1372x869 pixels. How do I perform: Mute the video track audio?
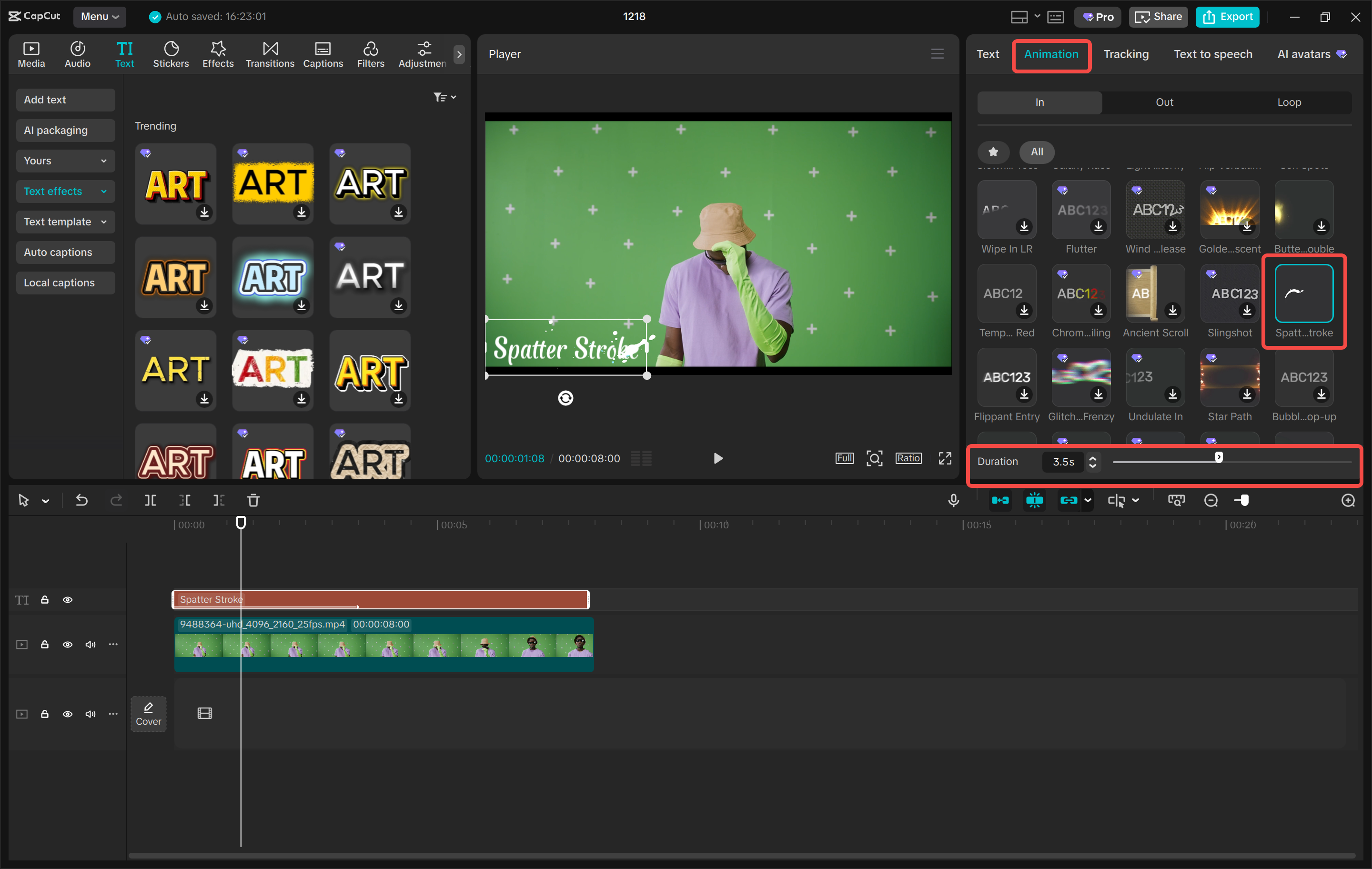tap(90, 645)
